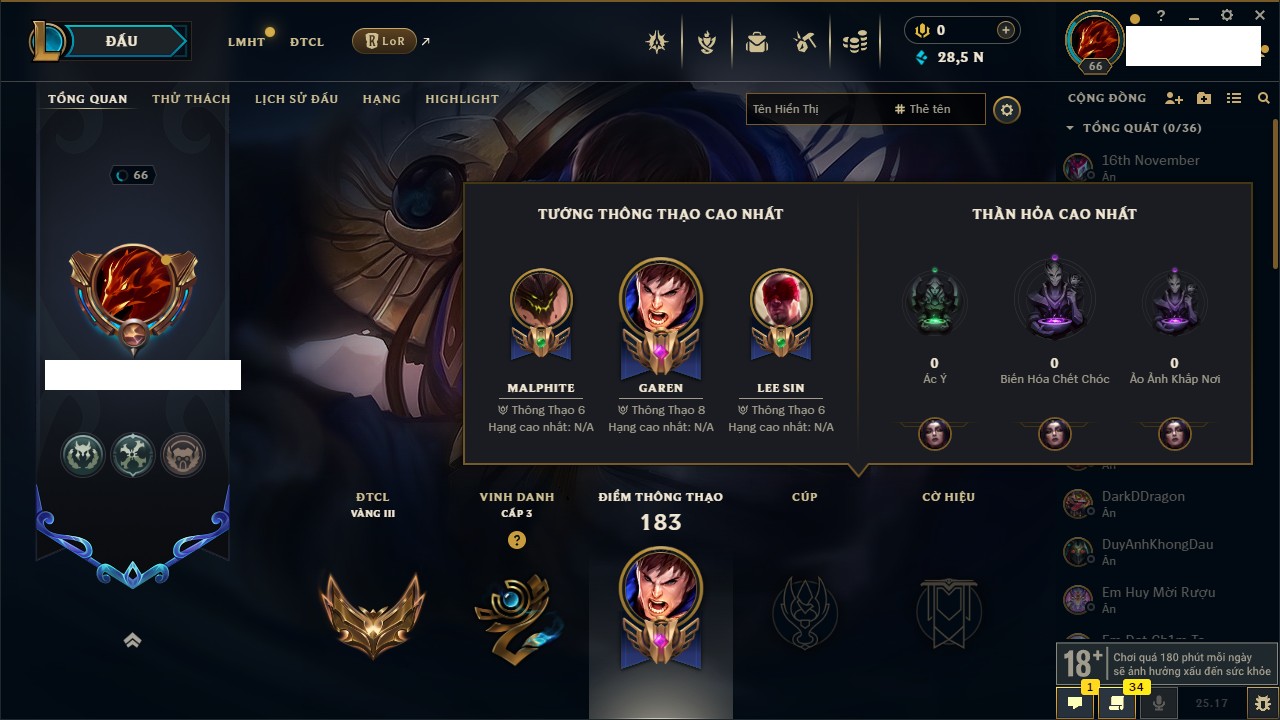The image size is (1280, 720).
Task: Open the Loot crafting hammer icon
Action: click(x=805, y=42)
